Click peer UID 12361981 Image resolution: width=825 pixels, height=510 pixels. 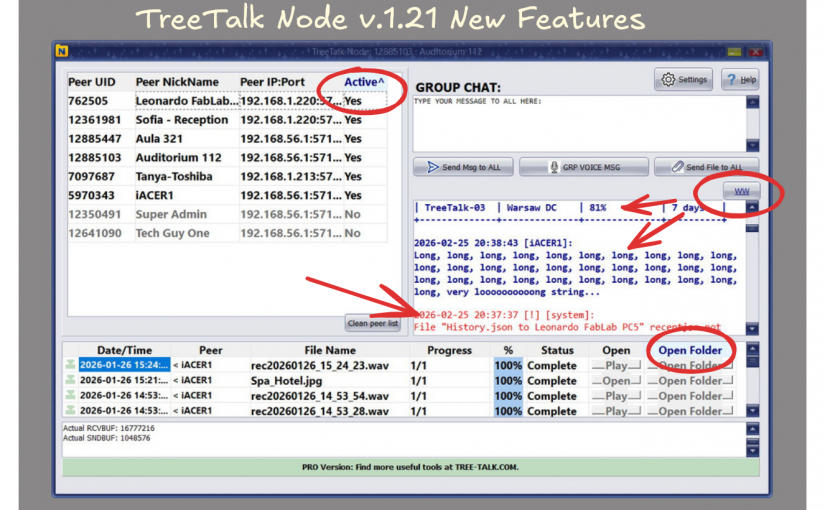pyautogui.click(x=95, y=119)
